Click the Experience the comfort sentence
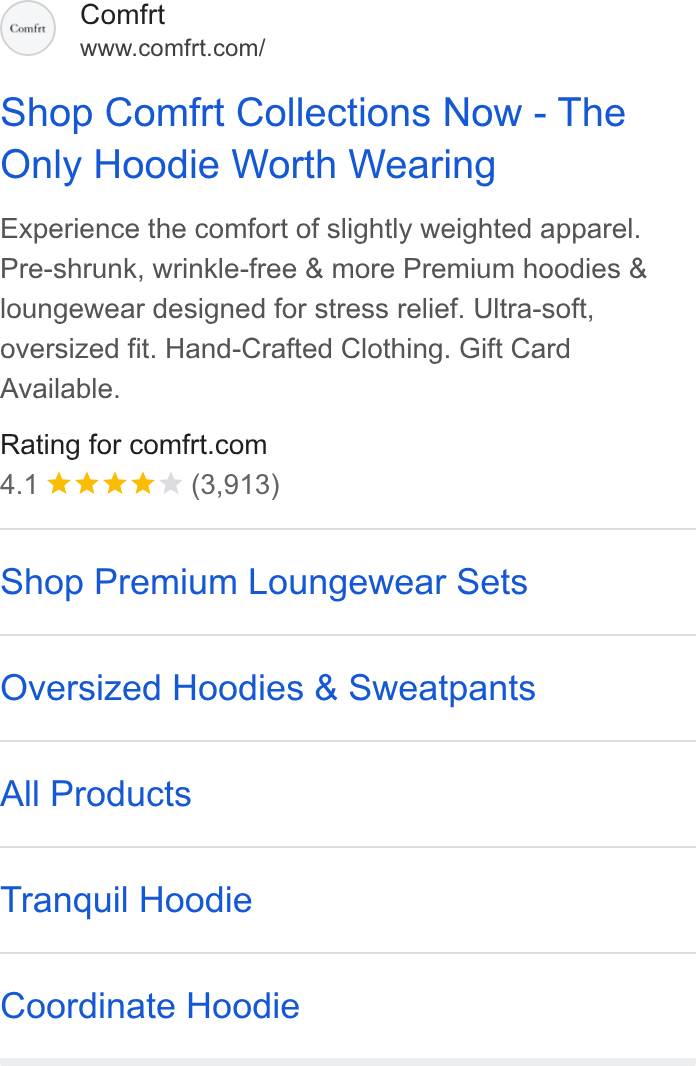696x1066 pixels. pos(321,229)
